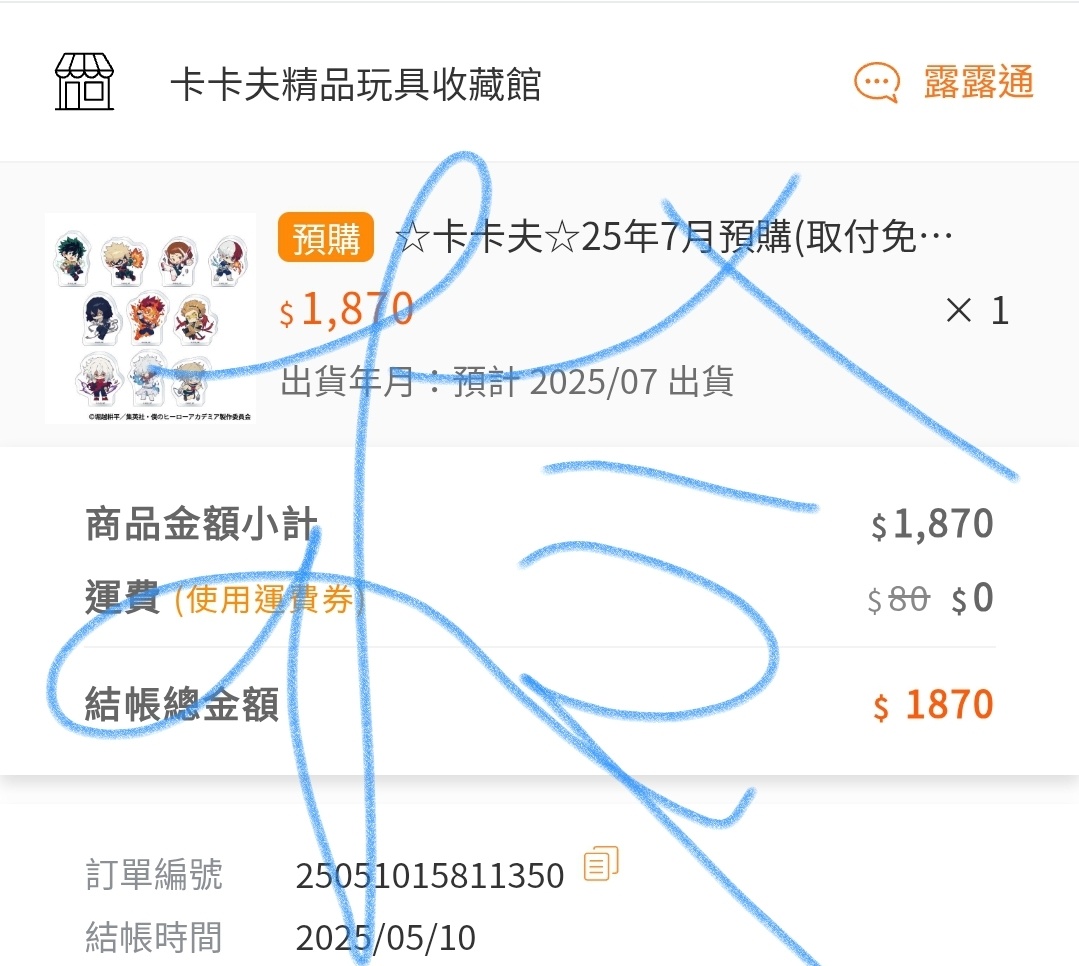Tap the 訂單編號 label

point(154,874)
